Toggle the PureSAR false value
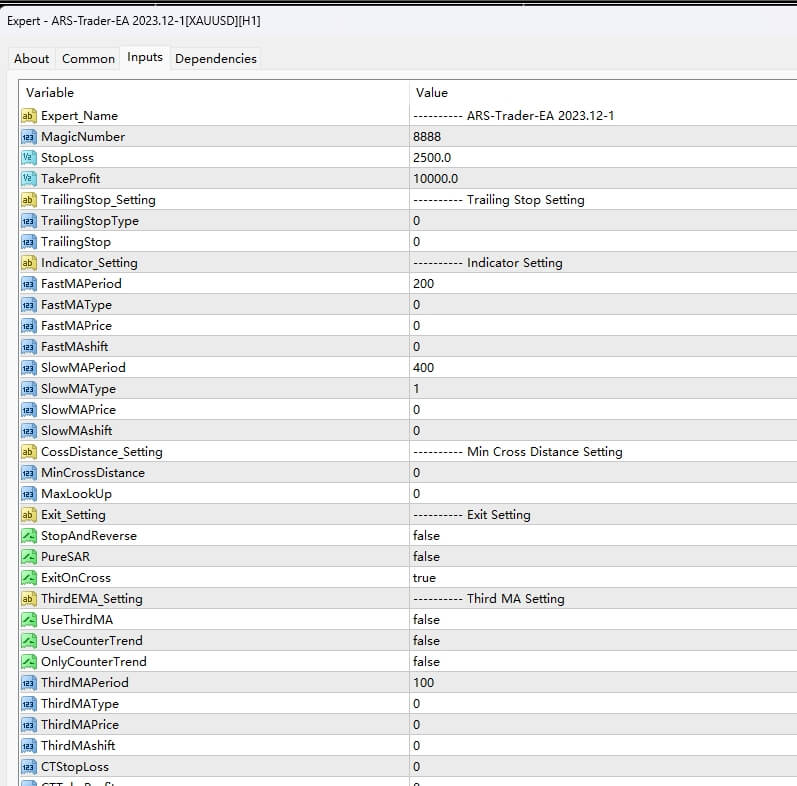This screenshot has width=797, height=786. pyautogui.click(x=426, y=557)
